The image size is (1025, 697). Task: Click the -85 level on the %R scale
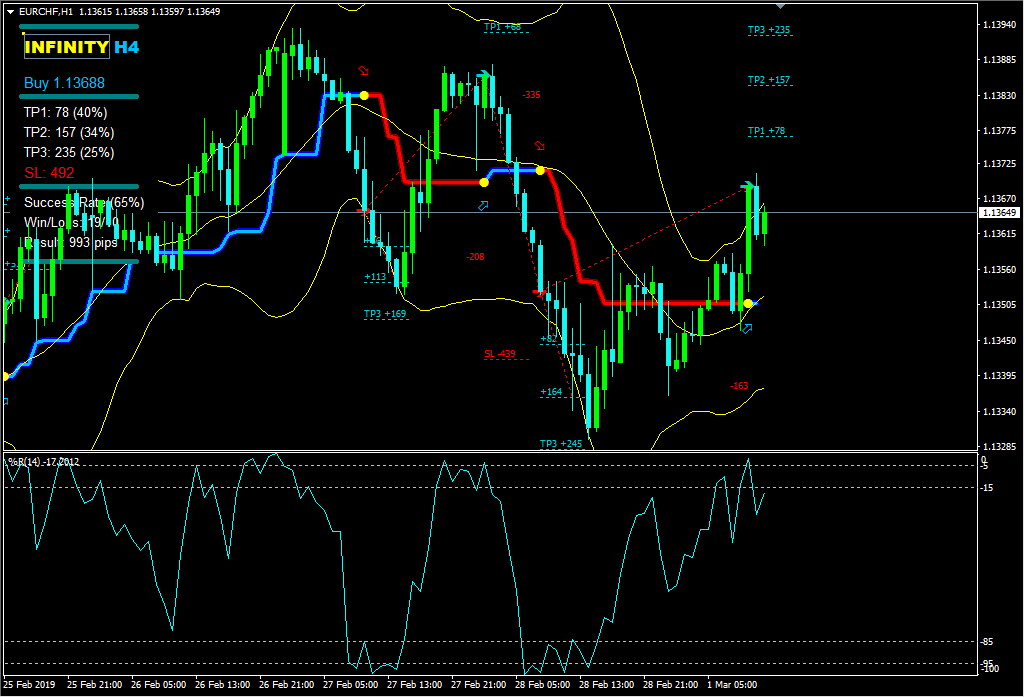[987, 642]
